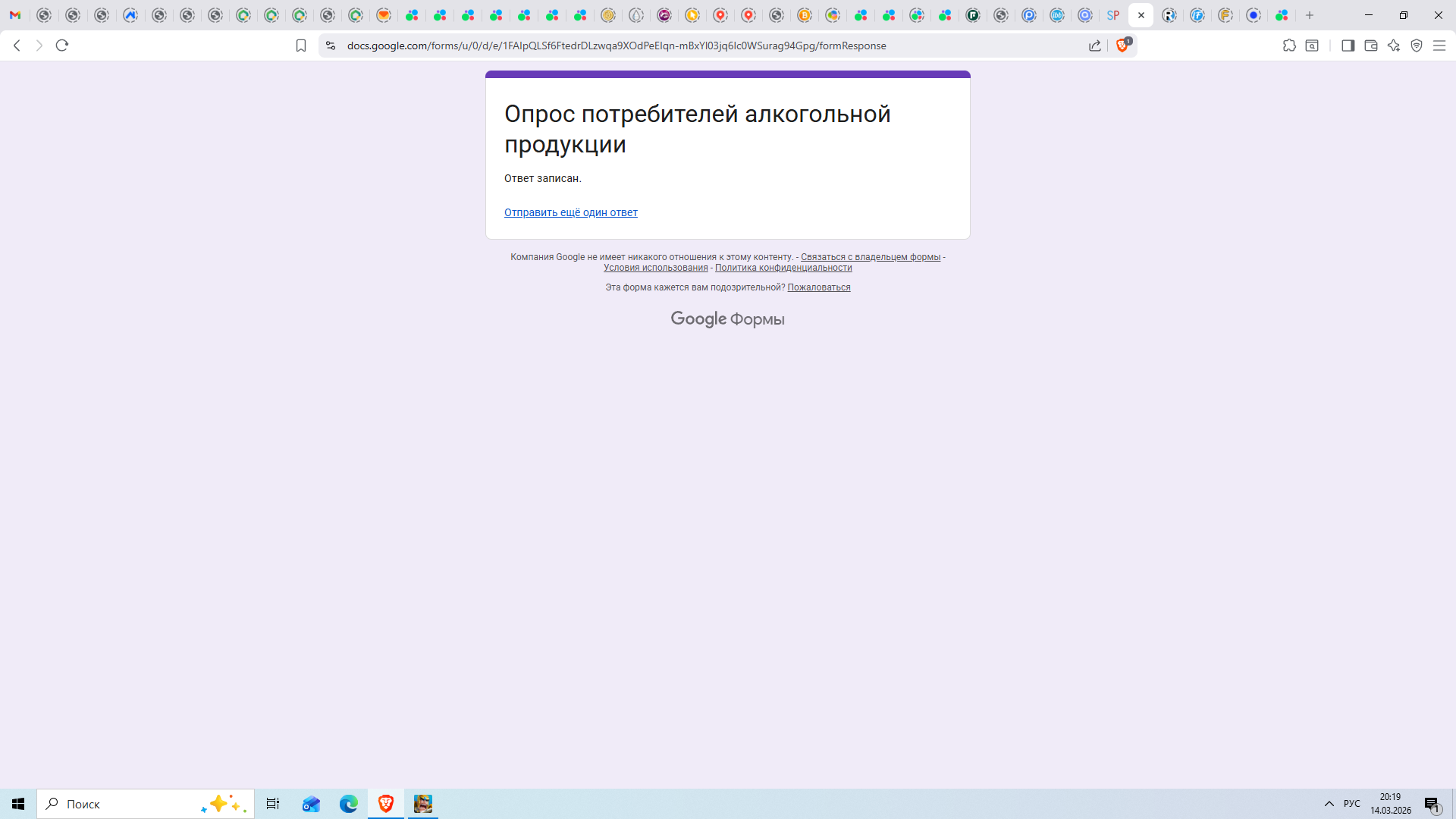Image resolution: width=1456 pixels, height=819 pixels.
Task: View site information settings icon
Action: [x=330, y=45]
